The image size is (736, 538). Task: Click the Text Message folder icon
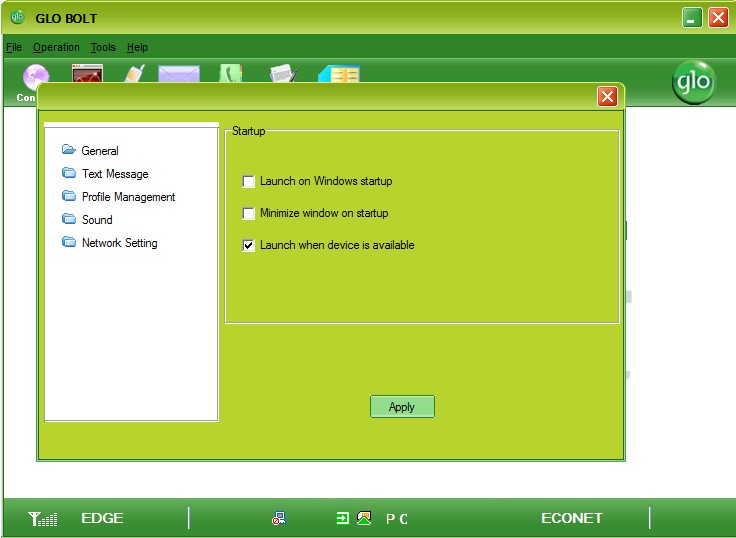(69, 173)
